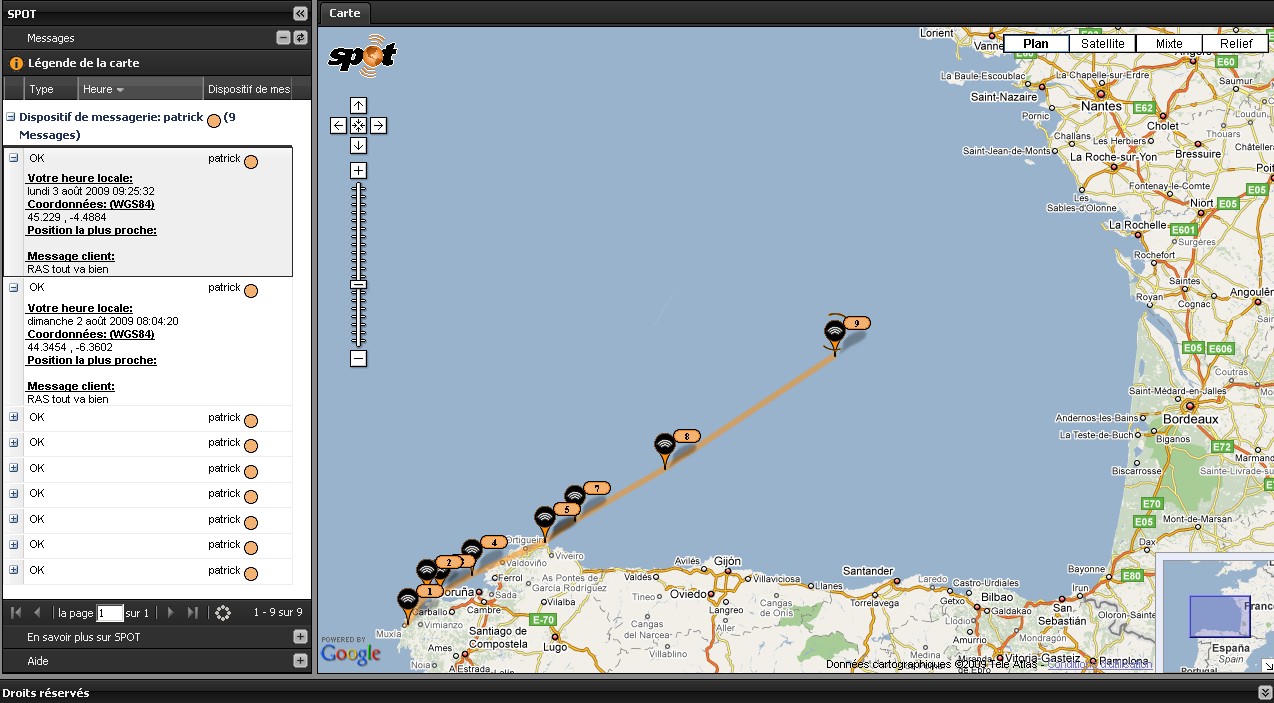Zoom in on the map
1274x703 pixels.
[358, 170]
